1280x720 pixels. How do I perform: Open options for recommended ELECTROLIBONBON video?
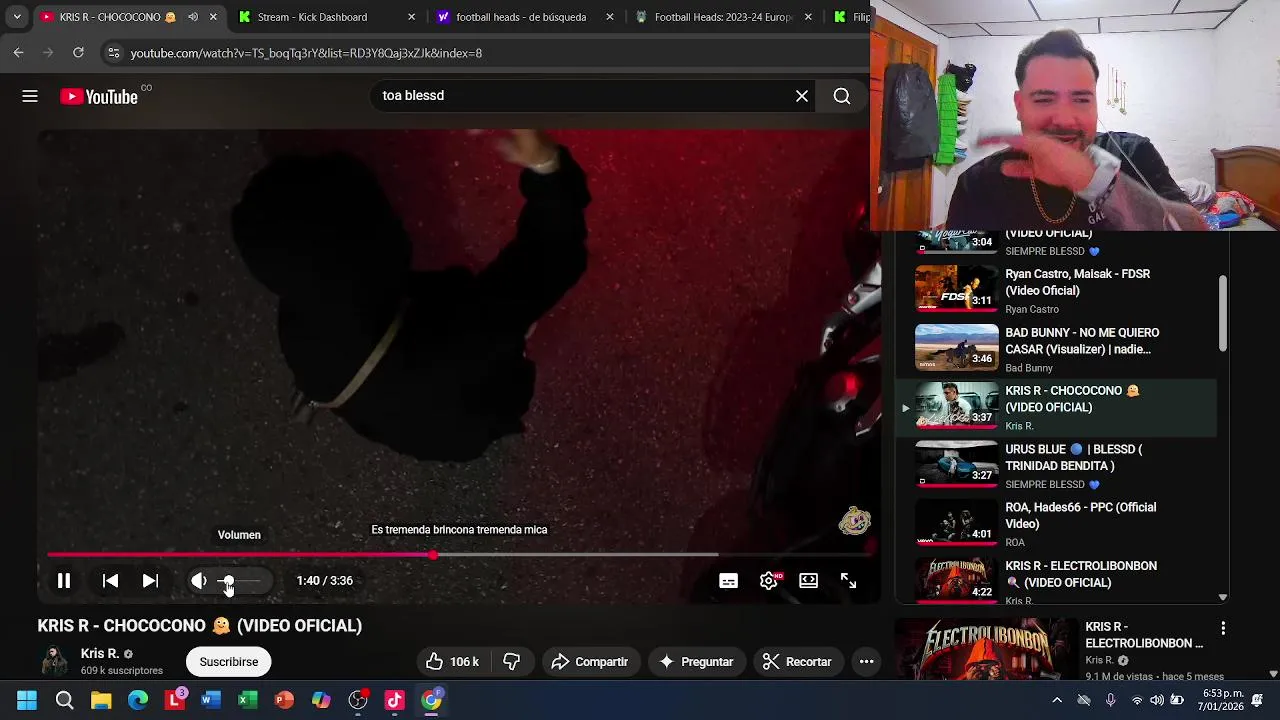[1223, 629]
